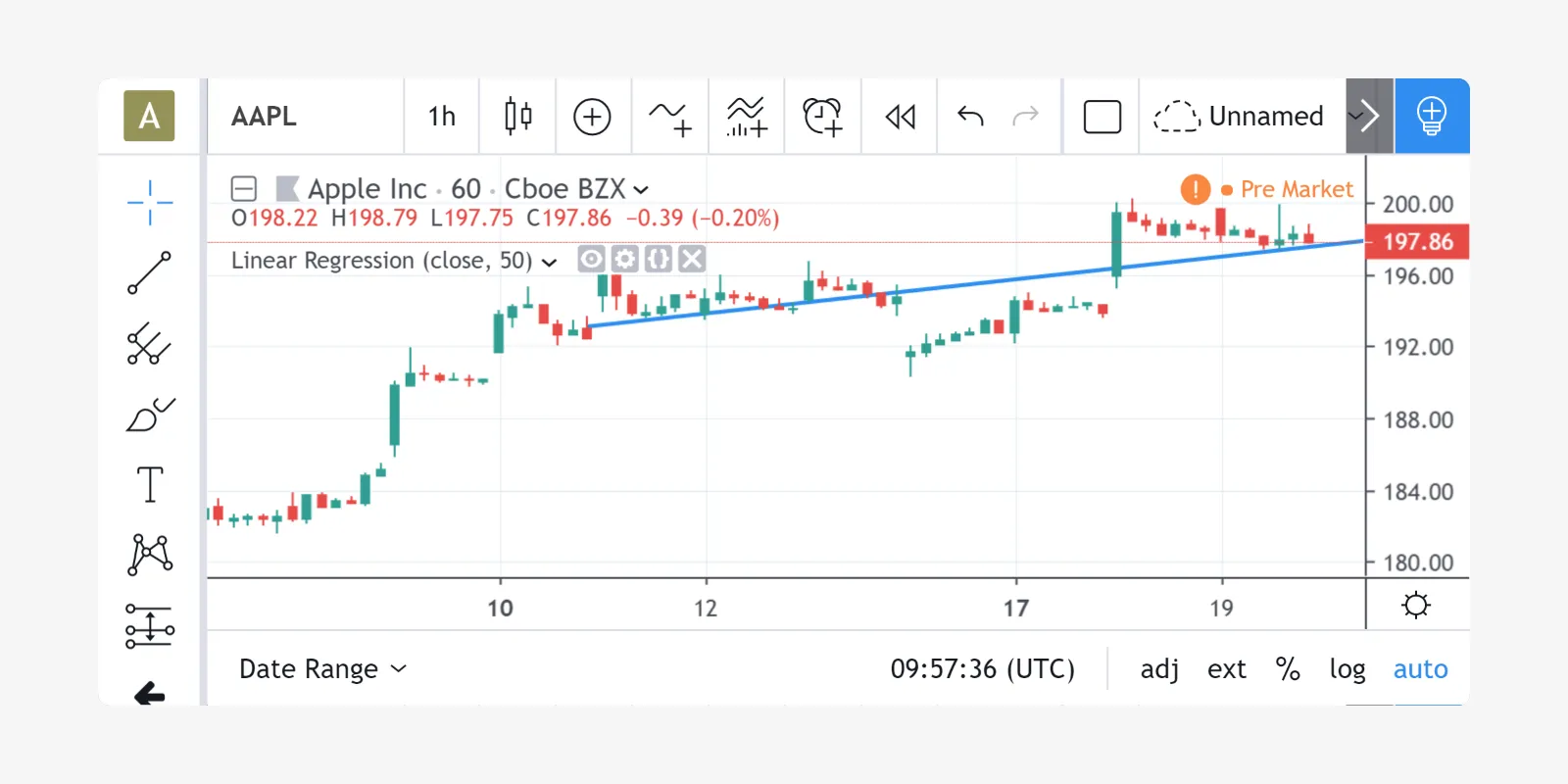Open chart settings gear below price axis
The width and height of the screenshot is (1568, 784).
[1415, 605]
